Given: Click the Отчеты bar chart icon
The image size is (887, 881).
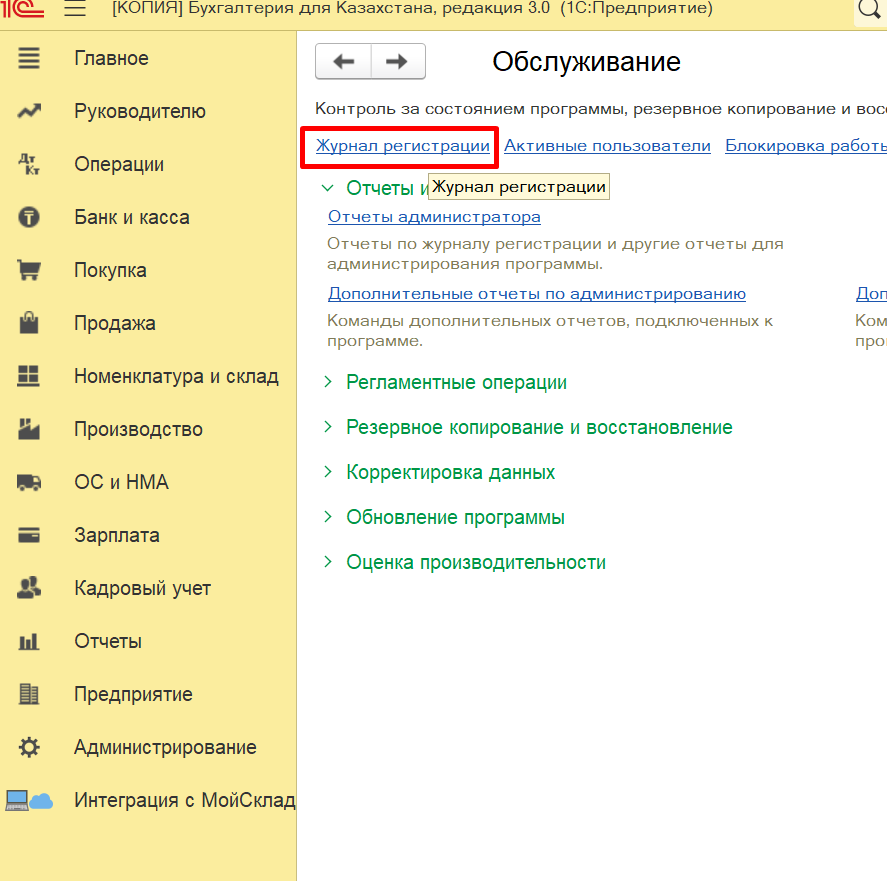Looking at the screenshot, I should coord(29,641).
